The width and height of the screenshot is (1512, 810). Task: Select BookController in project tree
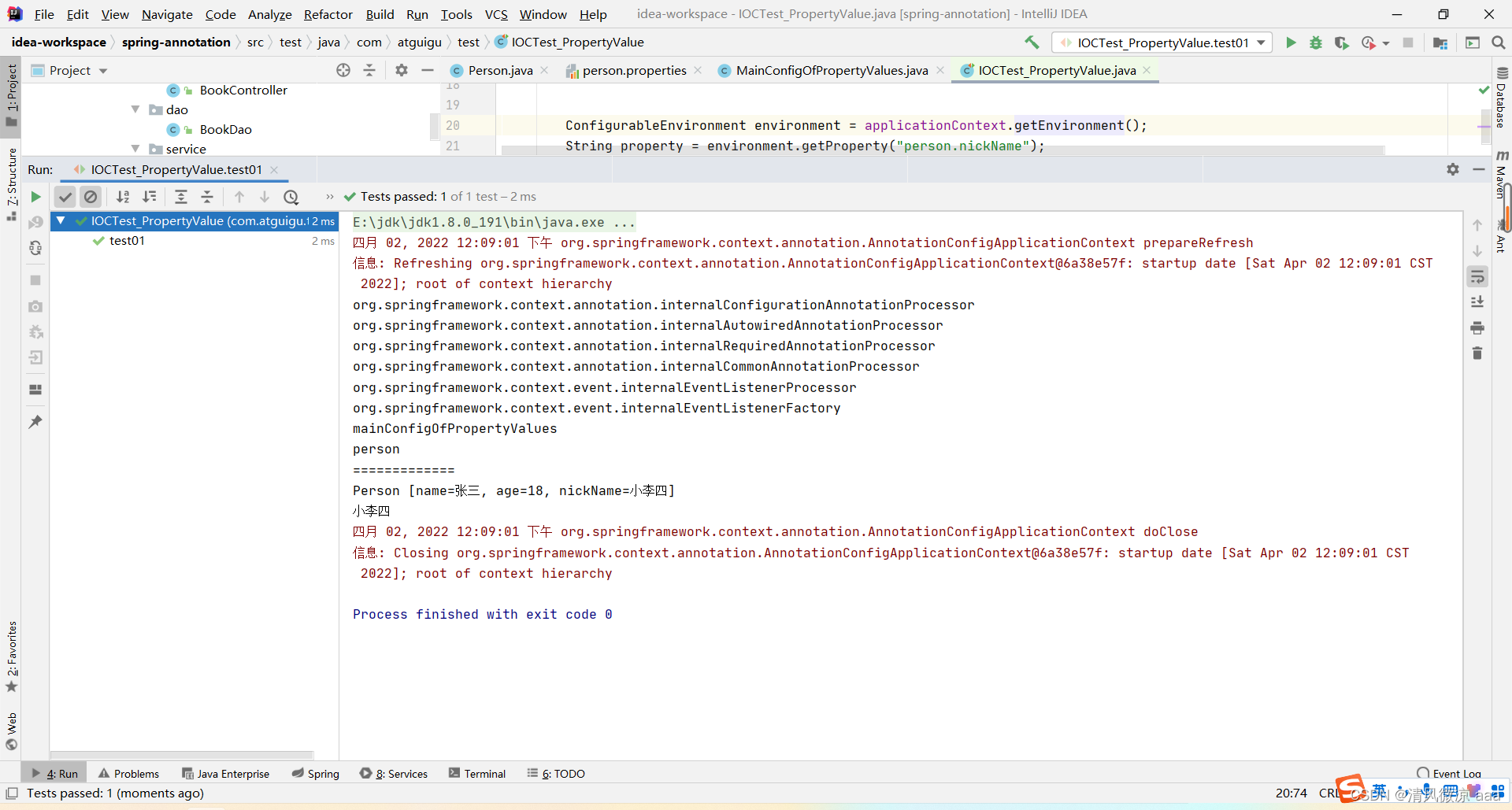click(243, 90)
